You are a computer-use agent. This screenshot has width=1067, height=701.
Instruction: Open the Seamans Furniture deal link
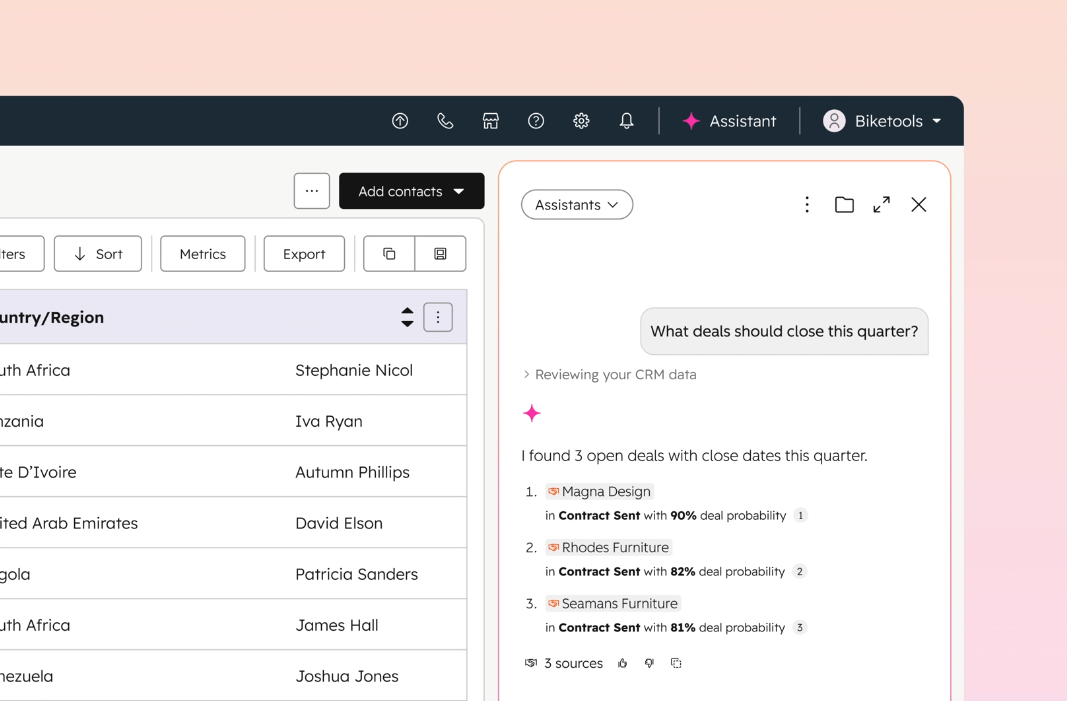[x=613, y=604]
